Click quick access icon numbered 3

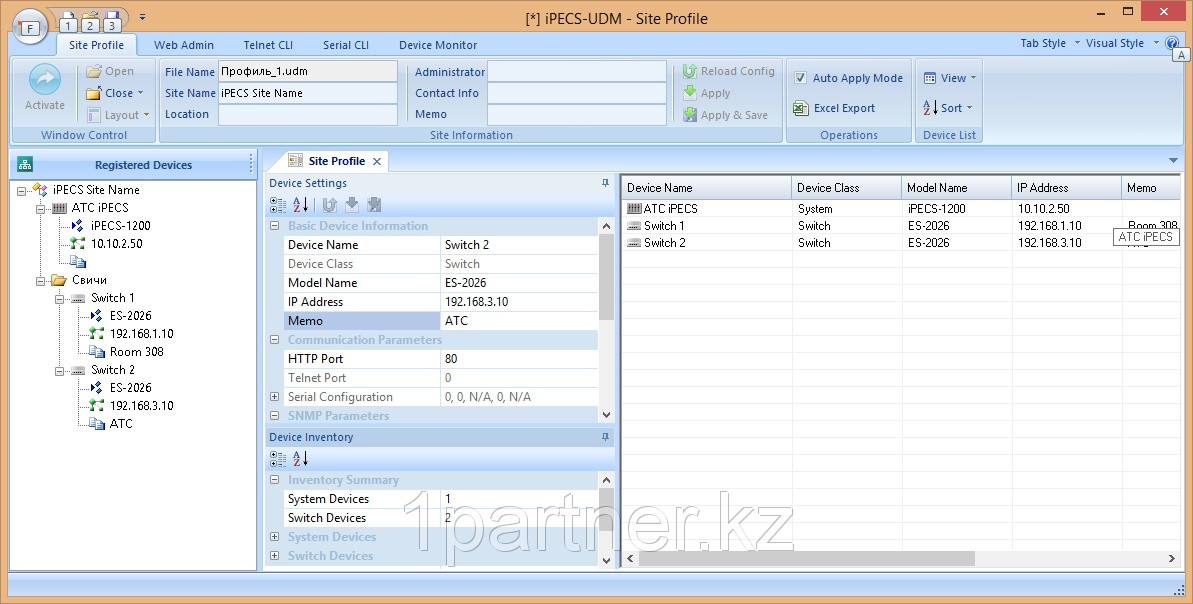(112, 21)
